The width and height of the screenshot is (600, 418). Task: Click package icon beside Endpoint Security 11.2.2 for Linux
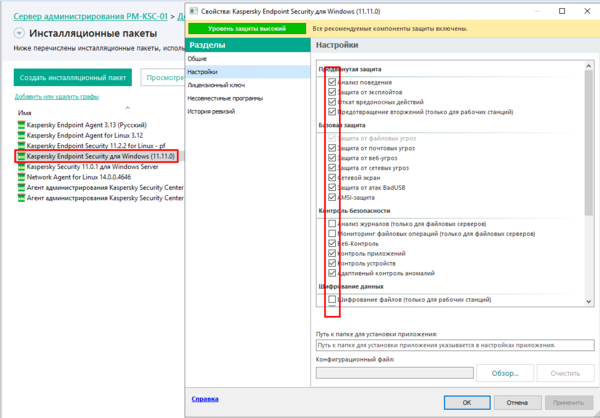(21, 146)
